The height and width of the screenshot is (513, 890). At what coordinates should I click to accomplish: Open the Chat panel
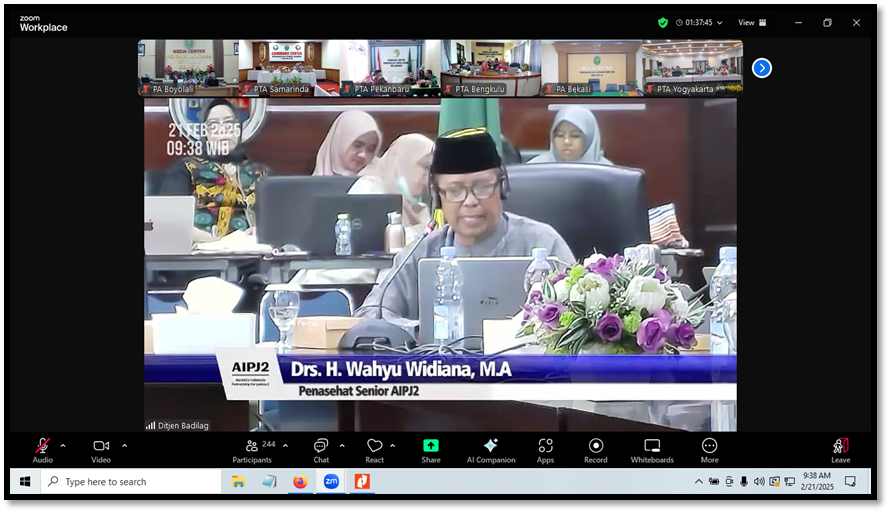pos(321,449)
